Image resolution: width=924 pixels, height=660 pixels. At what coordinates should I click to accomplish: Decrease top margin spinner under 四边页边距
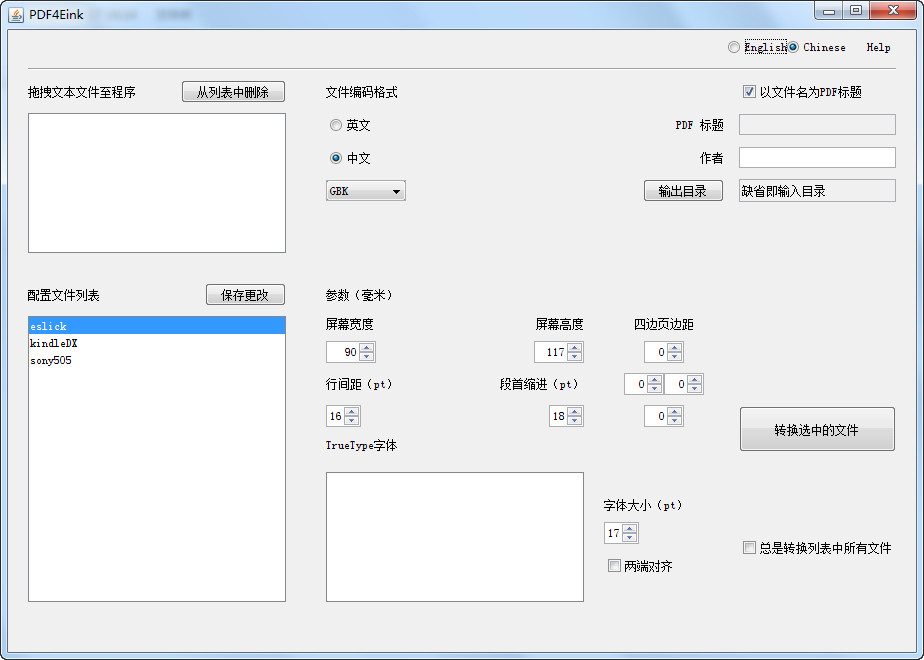pos(675,357)
